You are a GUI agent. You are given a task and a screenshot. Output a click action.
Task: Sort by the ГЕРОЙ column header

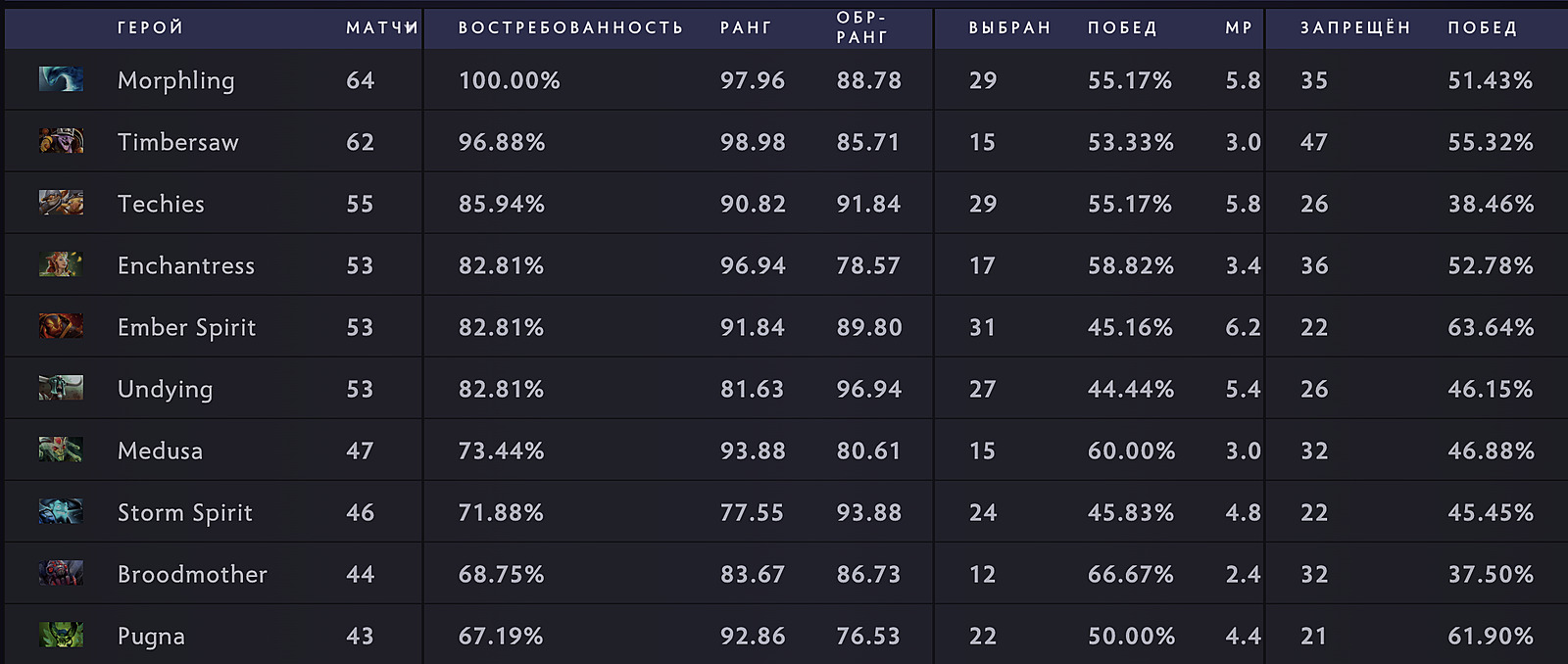tap(150, 27)
